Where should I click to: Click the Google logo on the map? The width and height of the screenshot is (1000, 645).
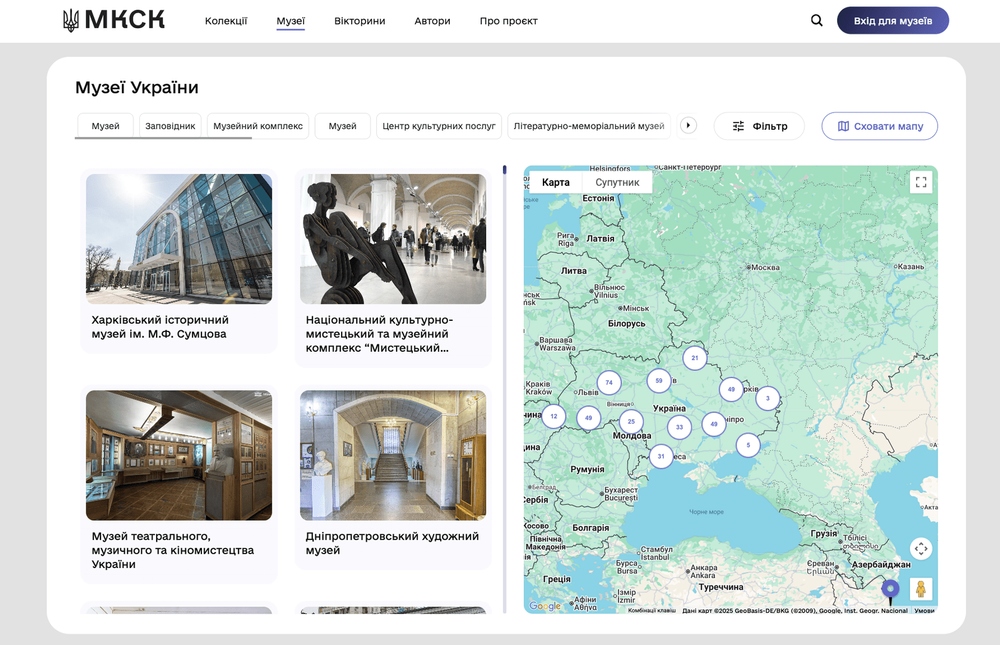click(545, 605)
